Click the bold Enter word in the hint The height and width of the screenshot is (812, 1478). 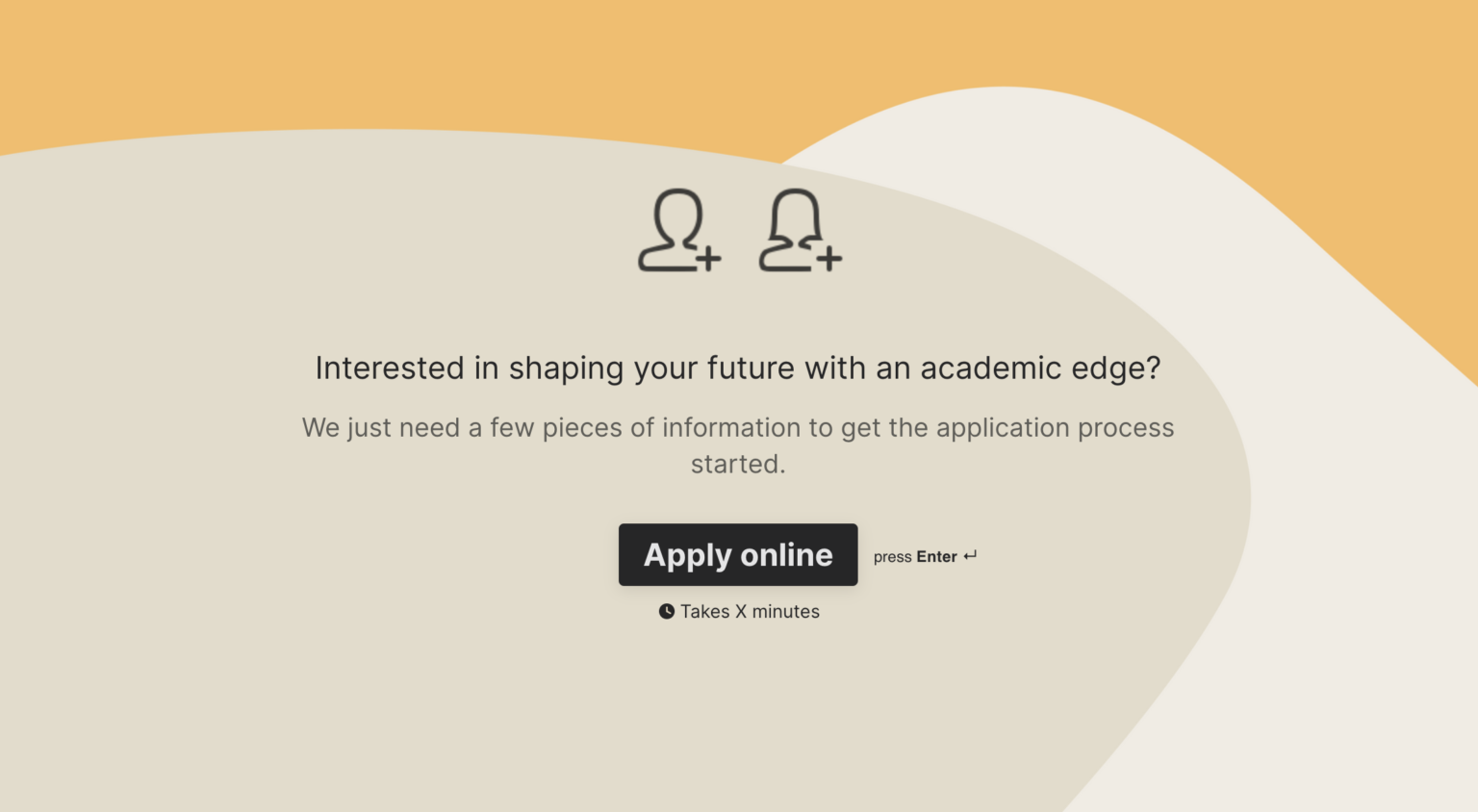coord(936,556)
